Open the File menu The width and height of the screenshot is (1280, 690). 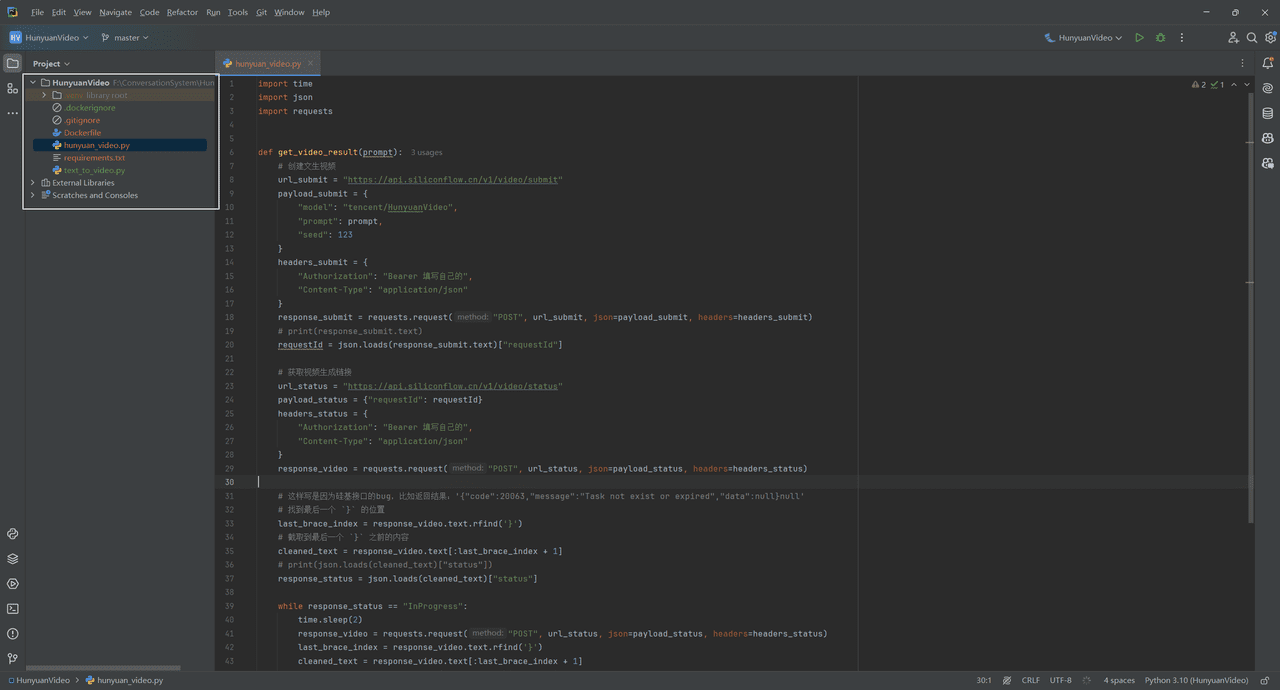(x=37, y=12)
